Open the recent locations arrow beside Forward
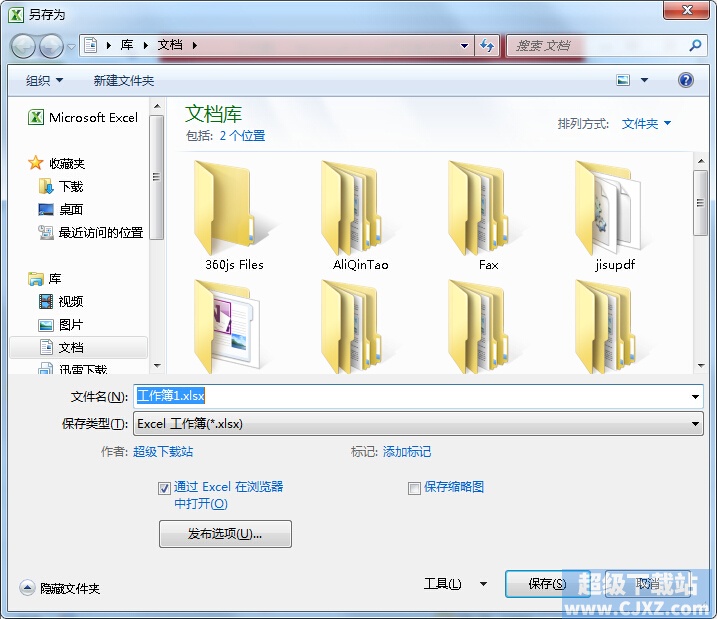 click(71, 46)
